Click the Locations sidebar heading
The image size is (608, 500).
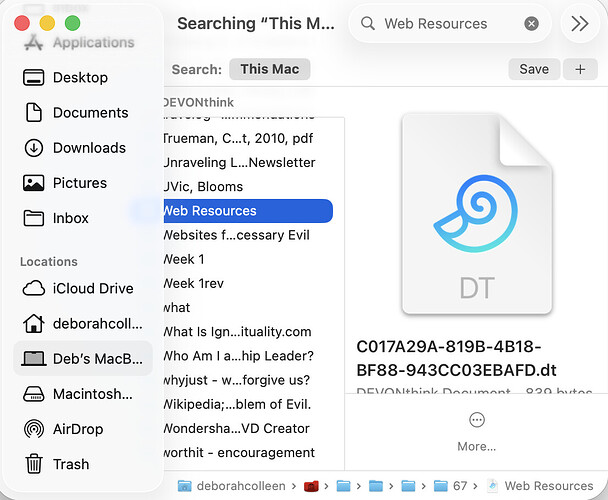[x=49, y=261]
